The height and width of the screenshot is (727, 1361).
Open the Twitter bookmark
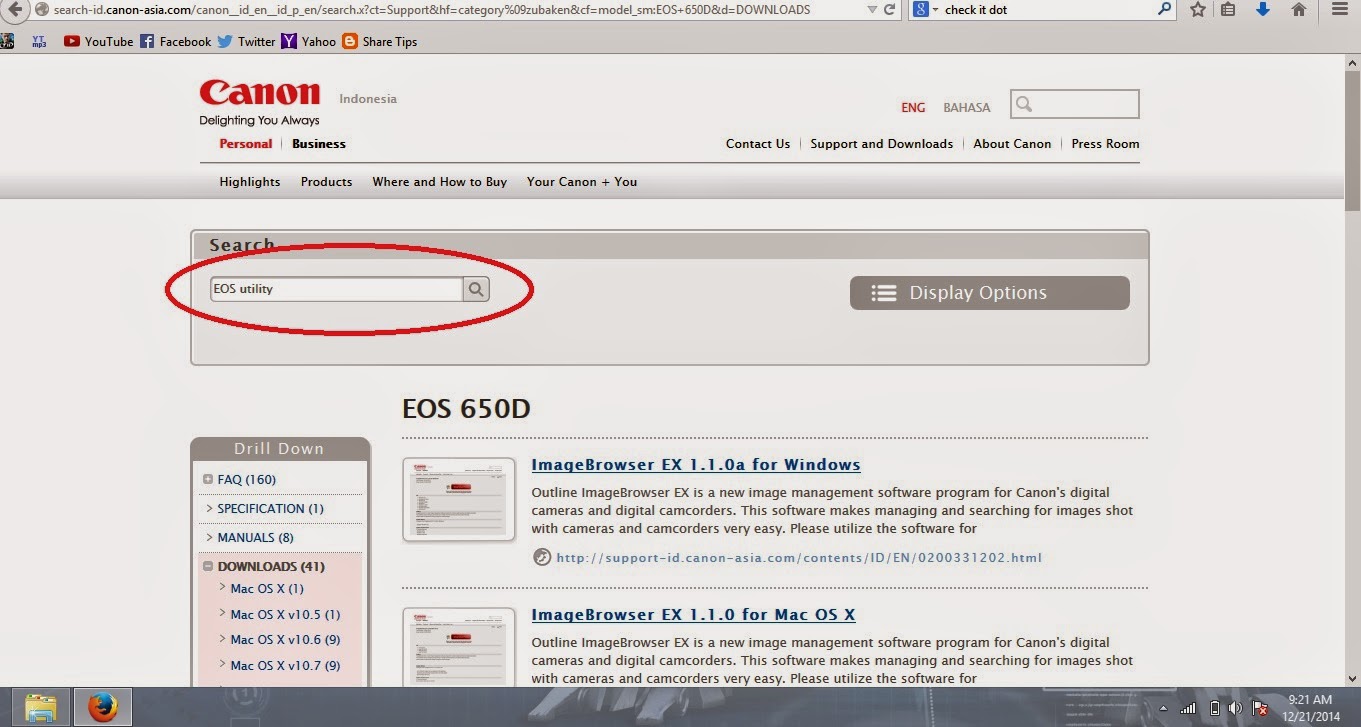pyautogui.click(x=246, y=42)
